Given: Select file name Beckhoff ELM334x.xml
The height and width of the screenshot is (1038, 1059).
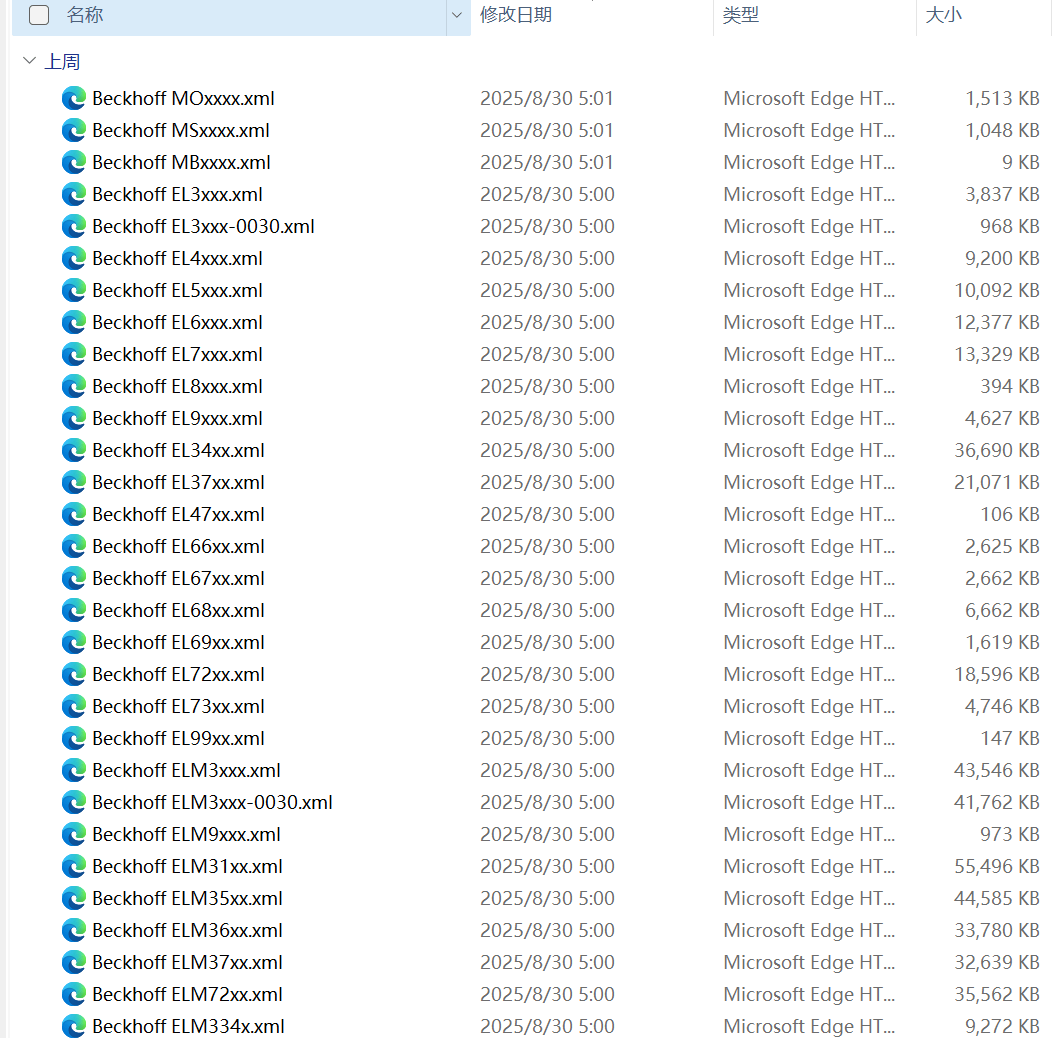Looking at the screenshot, I should [188, 1027].
